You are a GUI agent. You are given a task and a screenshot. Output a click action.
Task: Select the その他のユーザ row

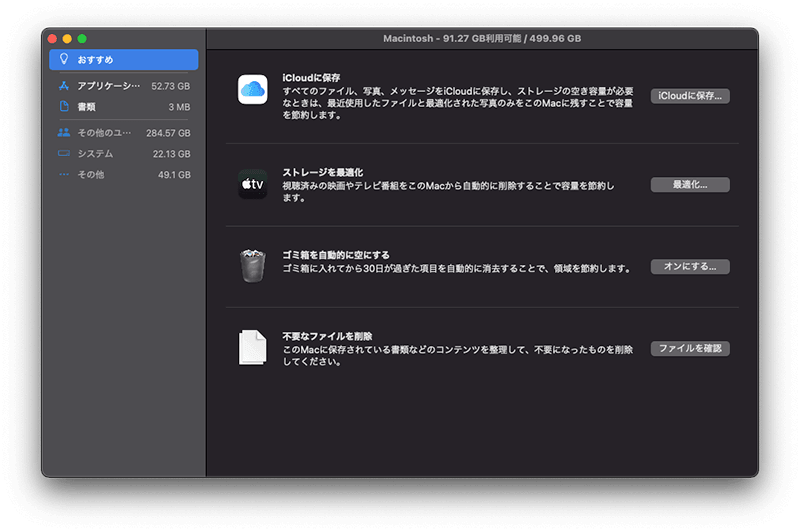click(123, 133)
